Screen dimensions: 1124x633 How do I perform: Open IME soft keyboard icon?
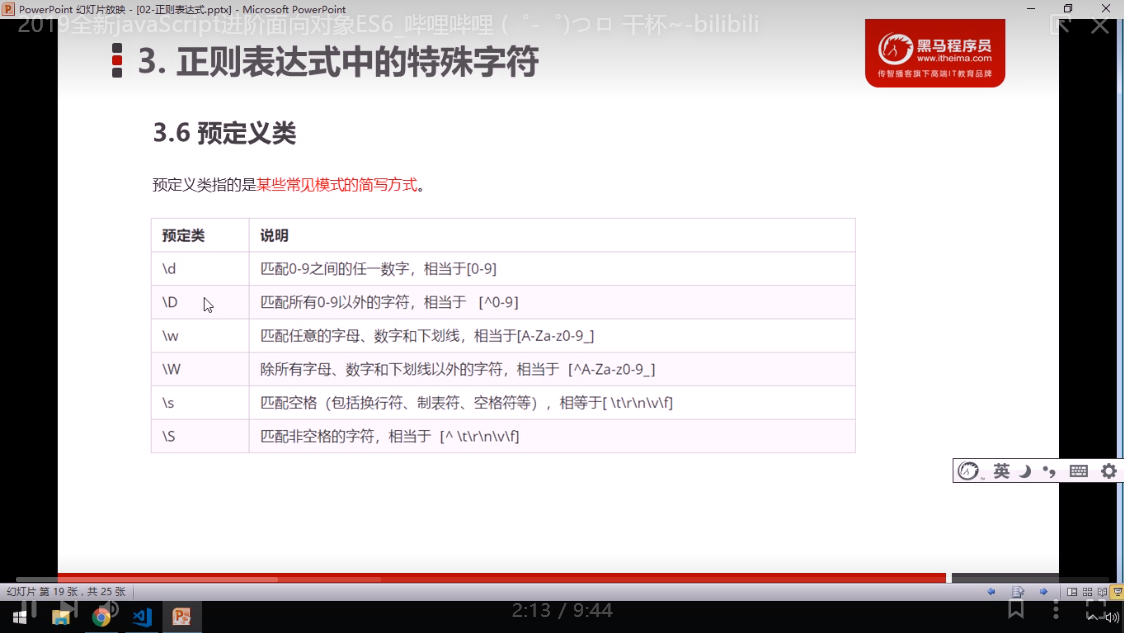(x=1078, y=471)
